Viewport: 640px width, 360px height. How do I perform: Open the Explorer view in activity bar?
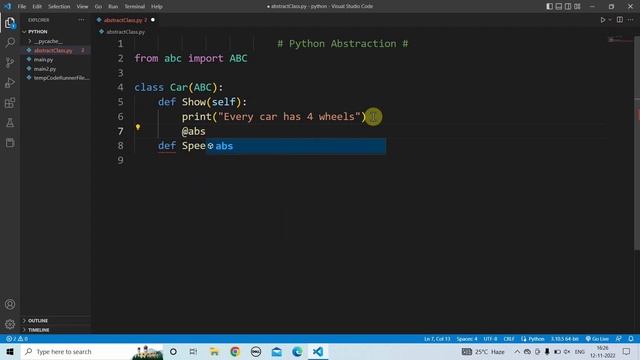10,22
